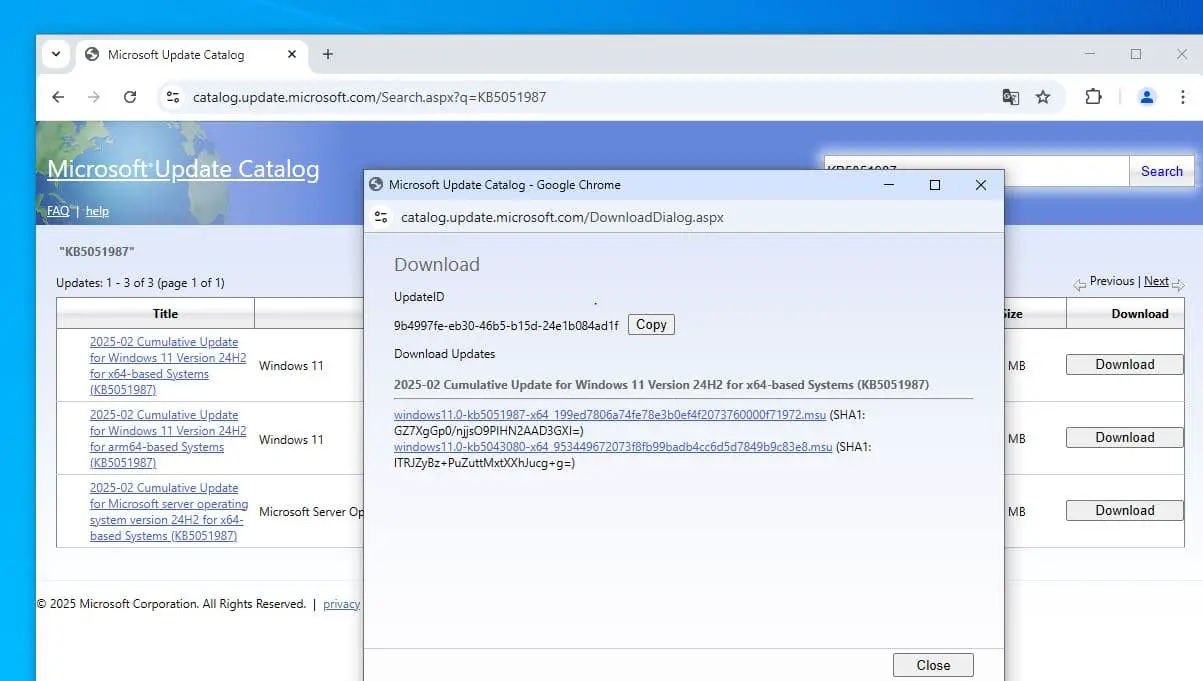Open Chrome three-dot menu
This screenshot has width=1203, height=681.
tap(1183, 97)
